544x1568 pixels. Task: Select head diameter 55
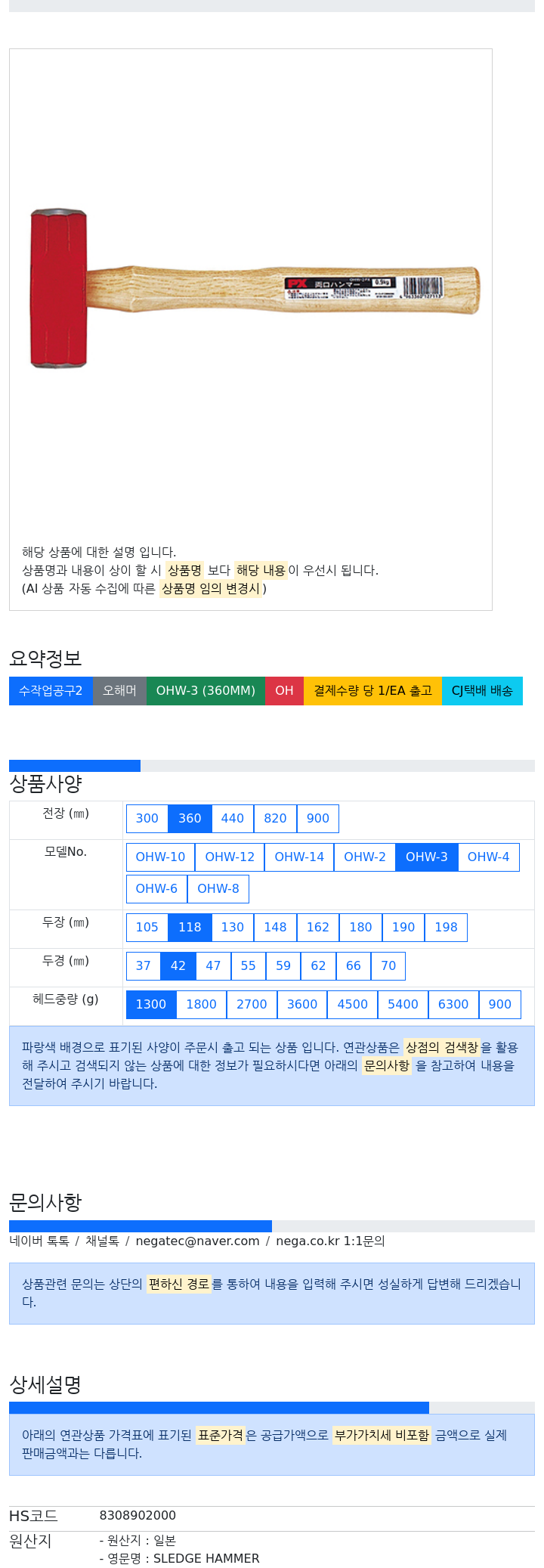coord(248,966)
